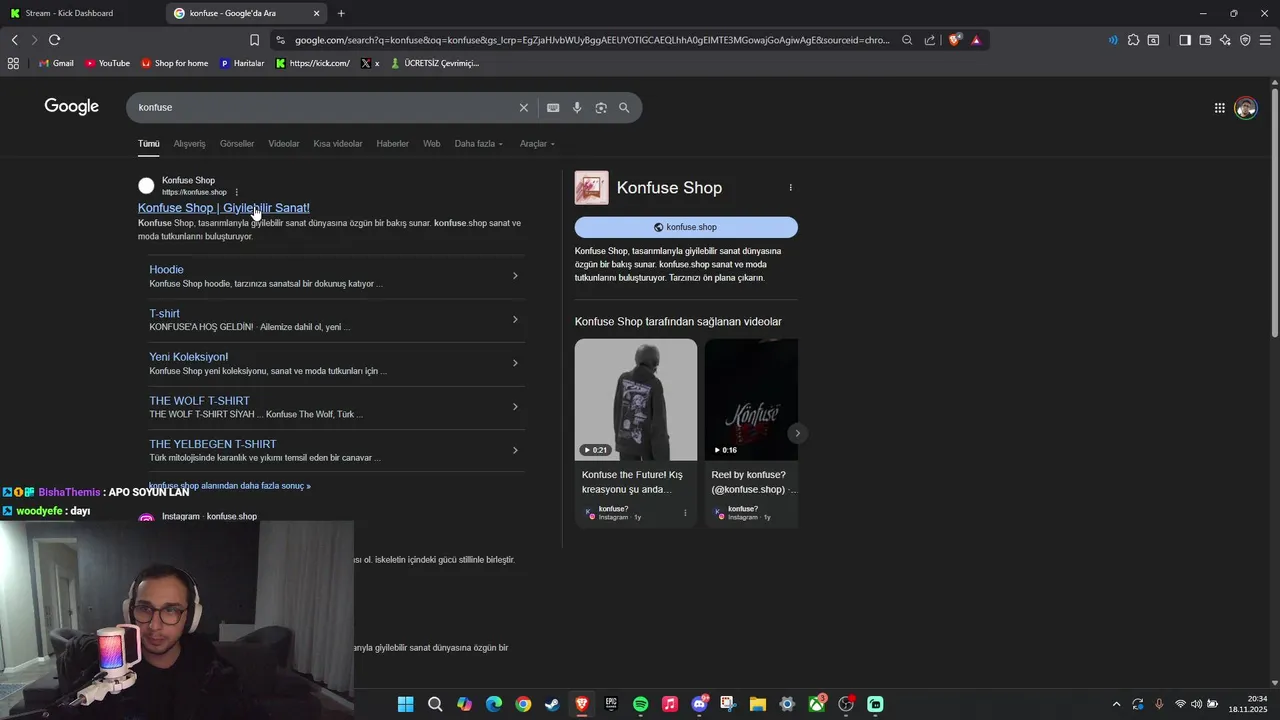The width and height of the screenshot is (1280, 720).
Task: Launch Epic Games from the taskbar
Action: [611, 704]
